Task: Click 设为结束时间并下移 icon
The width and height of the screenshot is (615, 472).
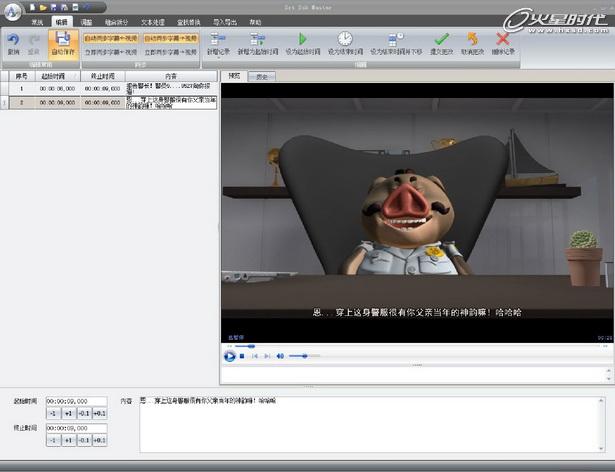Action: coord(395,39)
